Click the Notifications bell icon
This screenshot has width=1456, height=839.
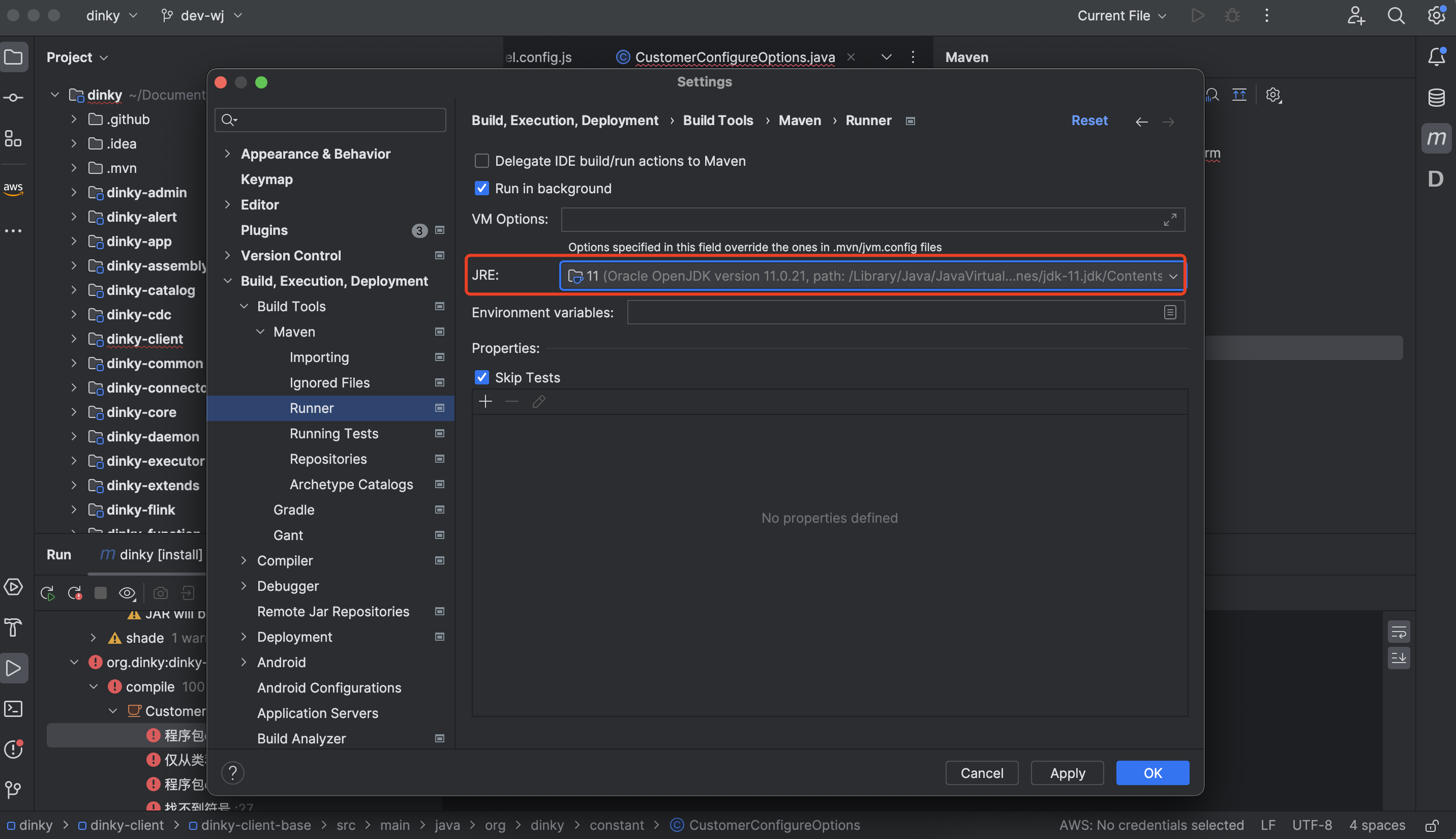point(1435,56)
